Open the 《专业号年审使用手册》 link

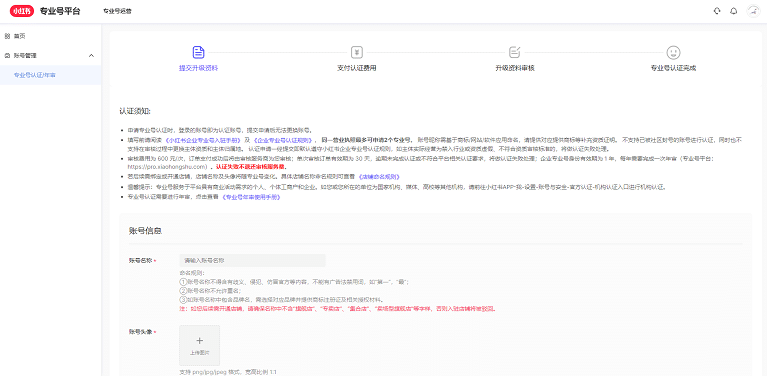[251, 197]
